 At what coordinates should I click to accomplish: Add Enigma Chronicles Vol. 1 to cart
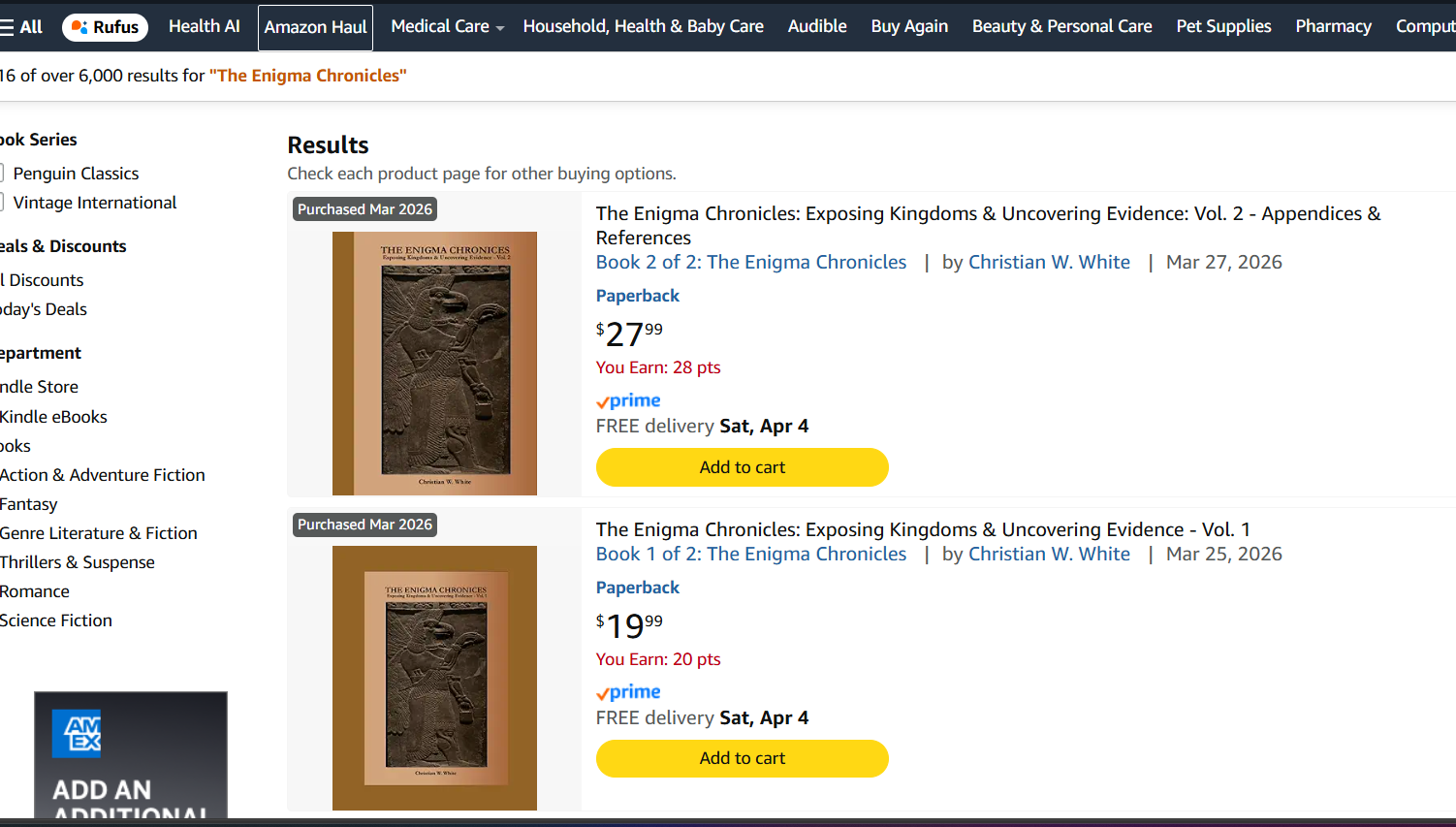tap(742, 758)
